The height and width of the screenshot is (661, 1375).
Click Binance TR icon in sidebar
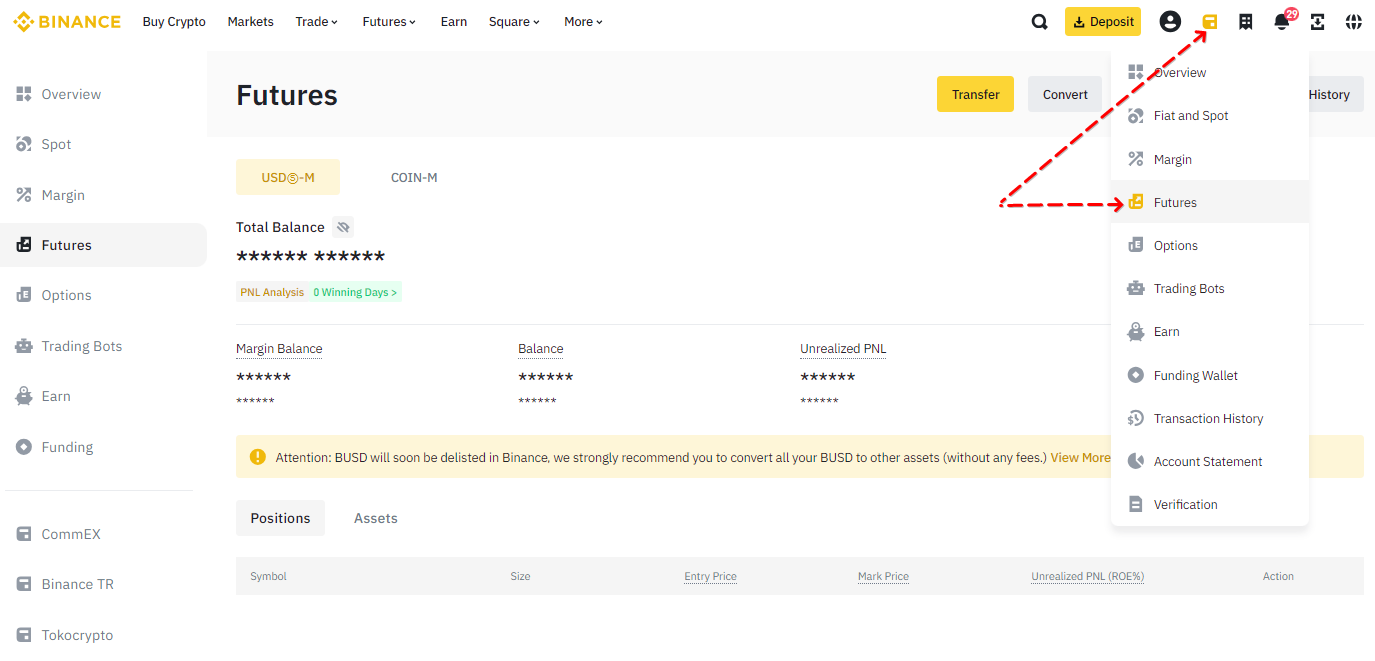pos(24,584)
